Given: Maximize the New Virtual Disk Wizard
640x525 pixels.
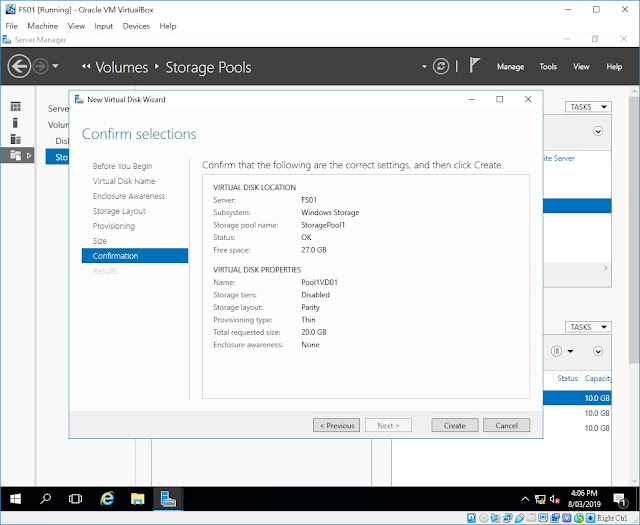Looking at the screenshot, I should coord(499,99).
